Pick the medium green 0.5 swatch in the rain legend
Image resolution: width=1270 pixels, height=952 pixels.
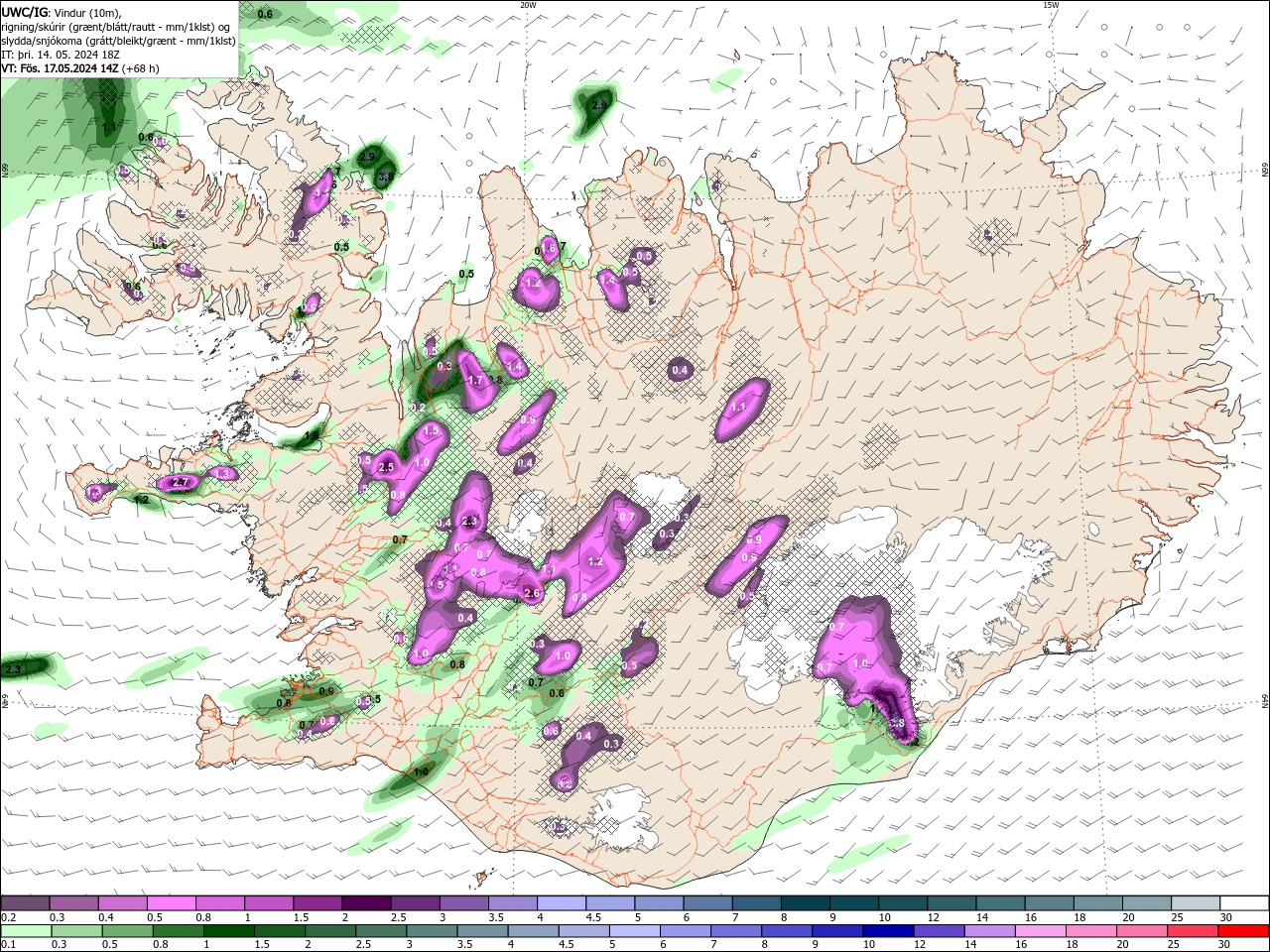coord(128,931)
